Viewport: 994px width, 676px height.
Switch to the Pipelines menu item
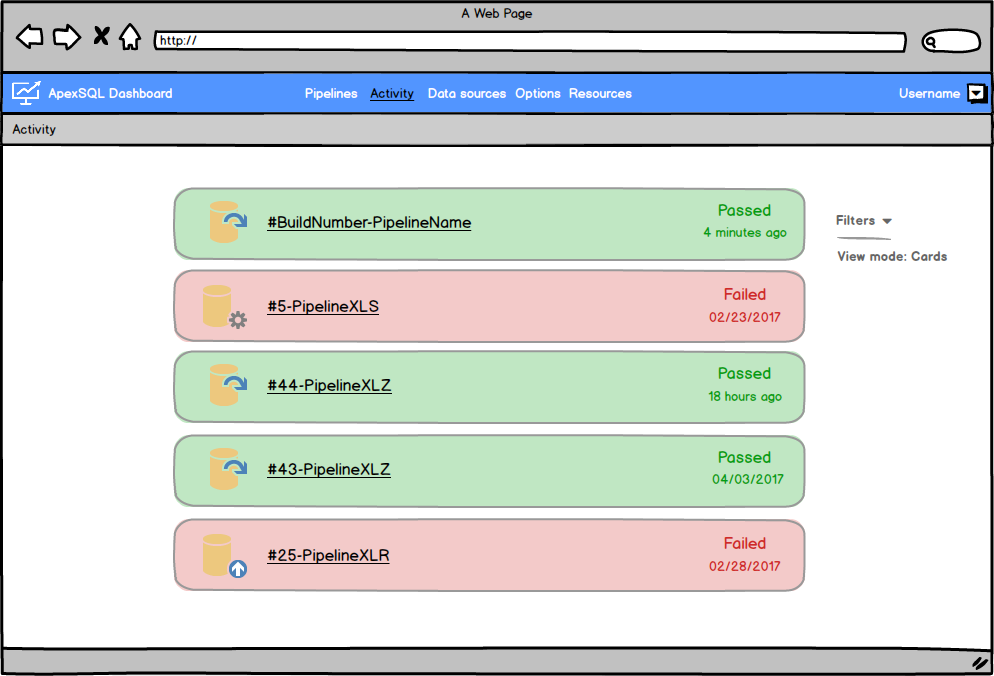pyautogui.click(x=331, y=93)
